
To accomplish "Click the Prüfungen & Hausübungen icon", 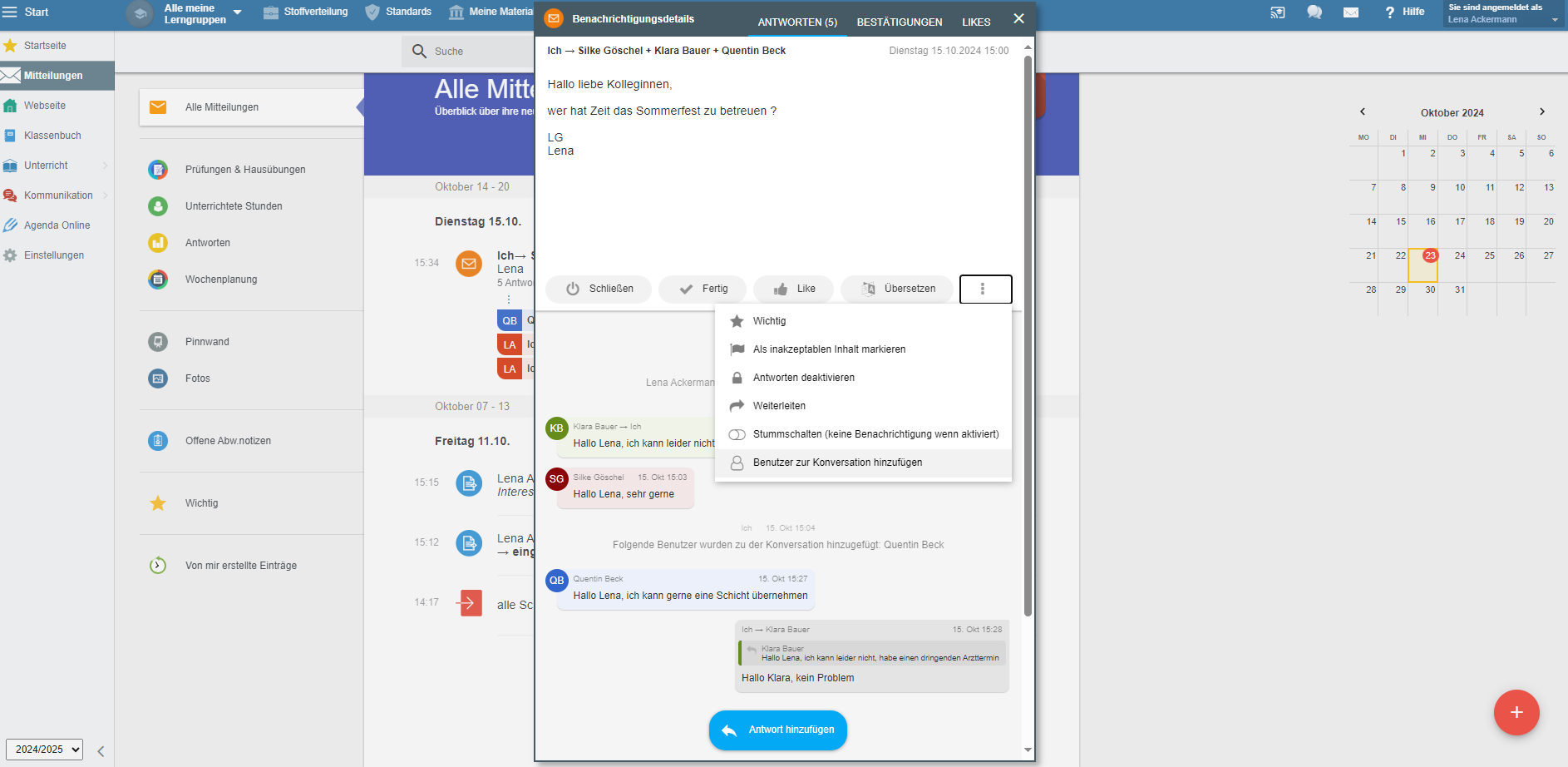I will point(158,170).
